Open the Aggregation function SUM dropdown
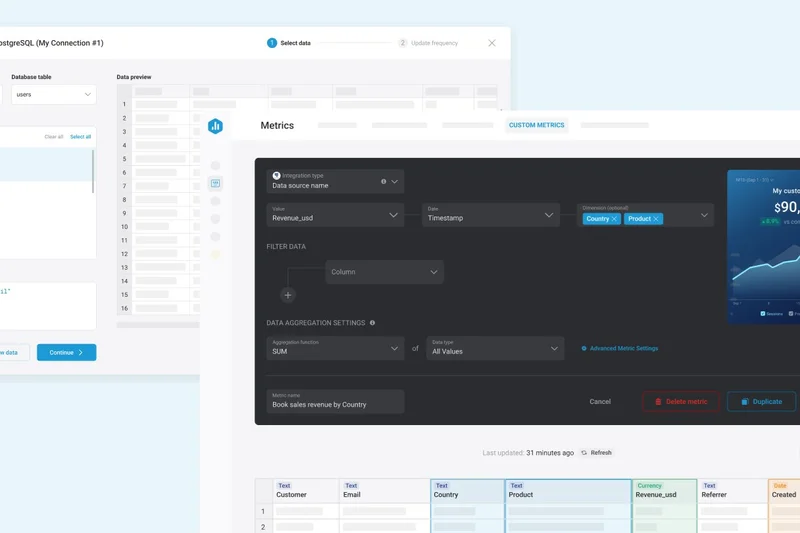 pyautogui.click(x=335, y=348)
